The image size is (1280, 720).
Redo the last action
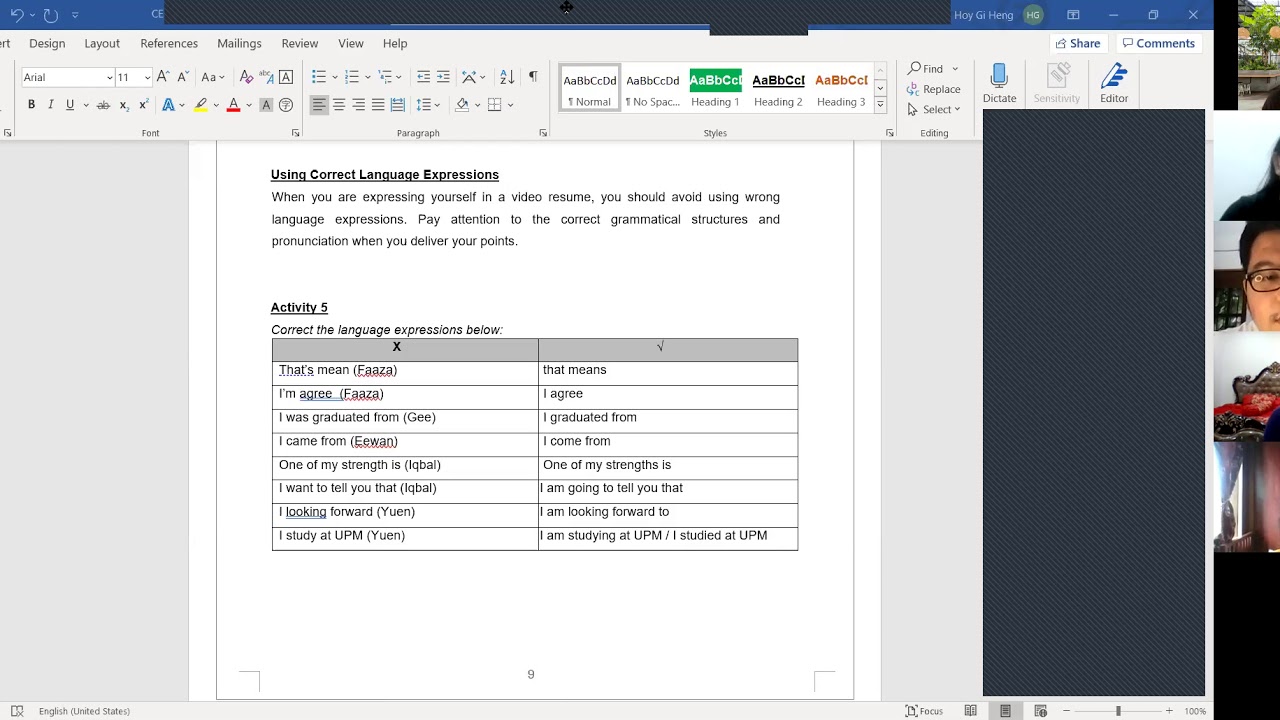pyautogui.click(x=51, y=15)
